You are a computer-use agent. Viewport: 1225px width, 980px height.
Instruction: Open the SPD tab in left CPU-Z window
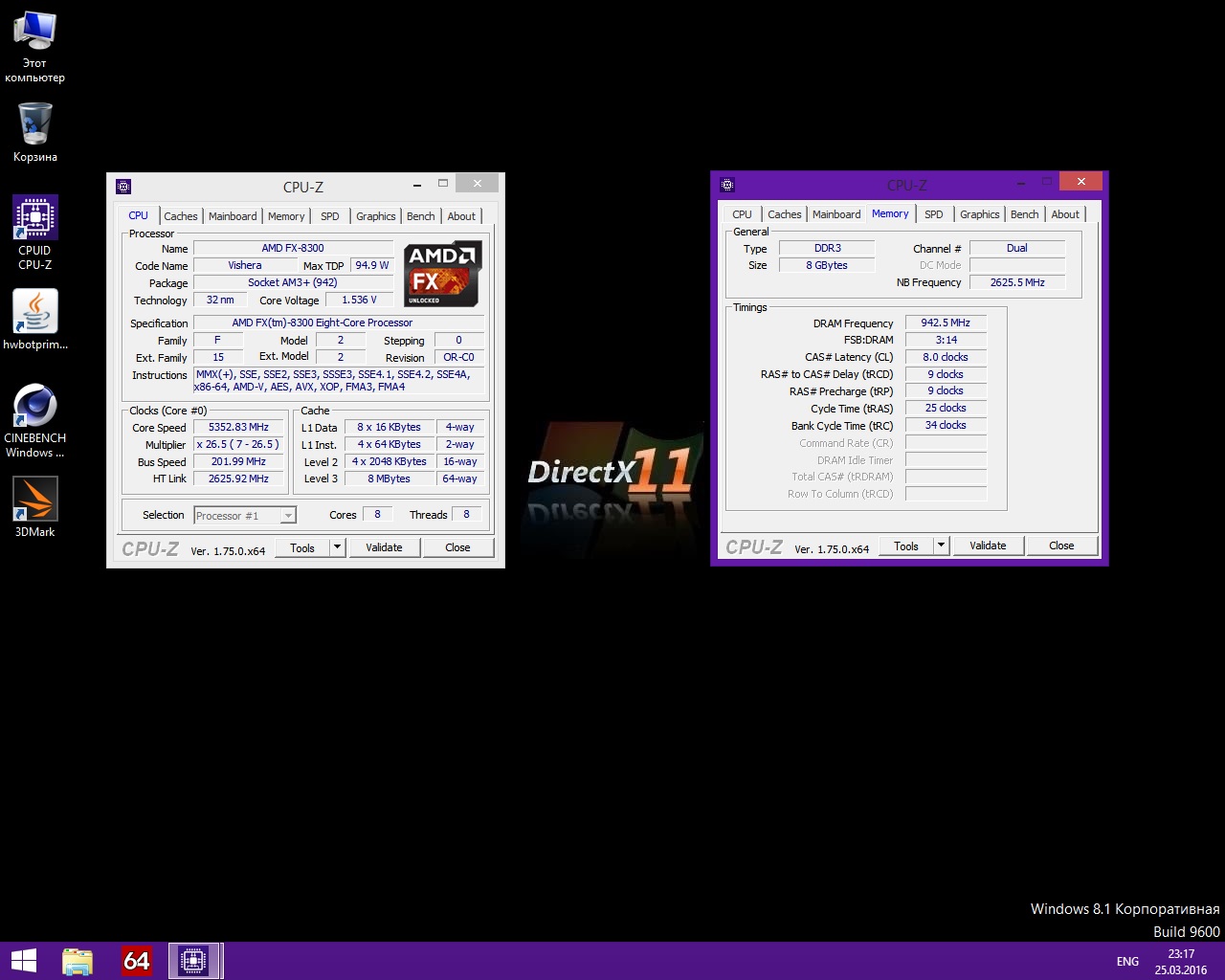click(330, 216)
